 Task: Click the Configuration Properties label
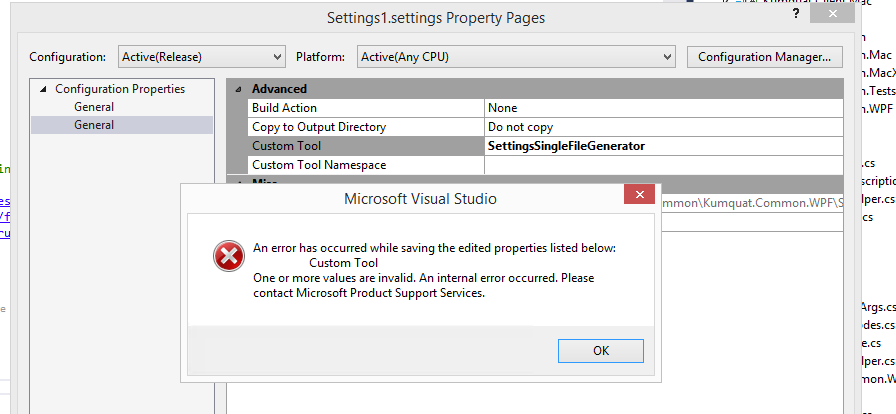(120, 89)
